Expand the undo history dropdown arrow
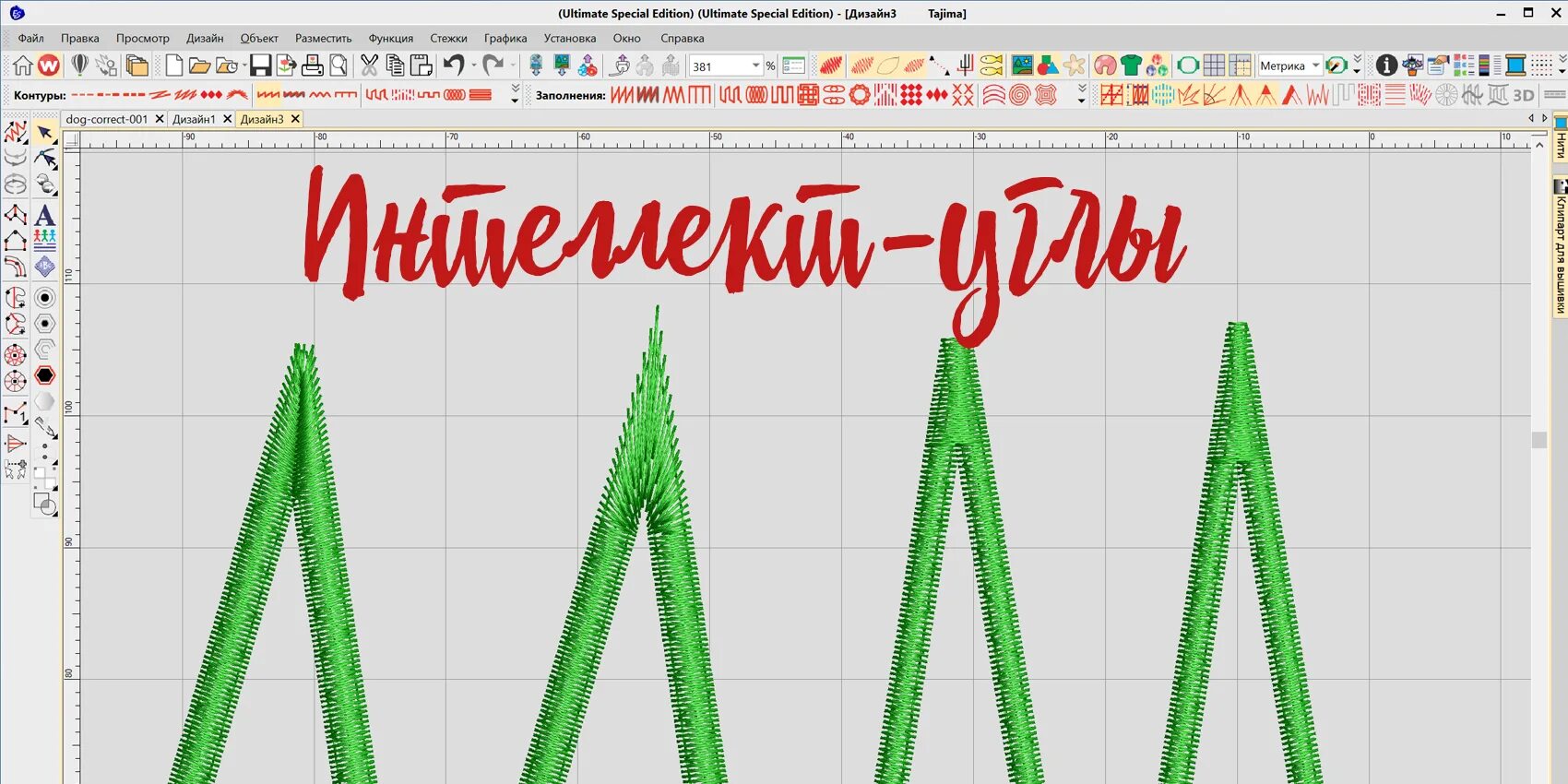 (473, 65)
